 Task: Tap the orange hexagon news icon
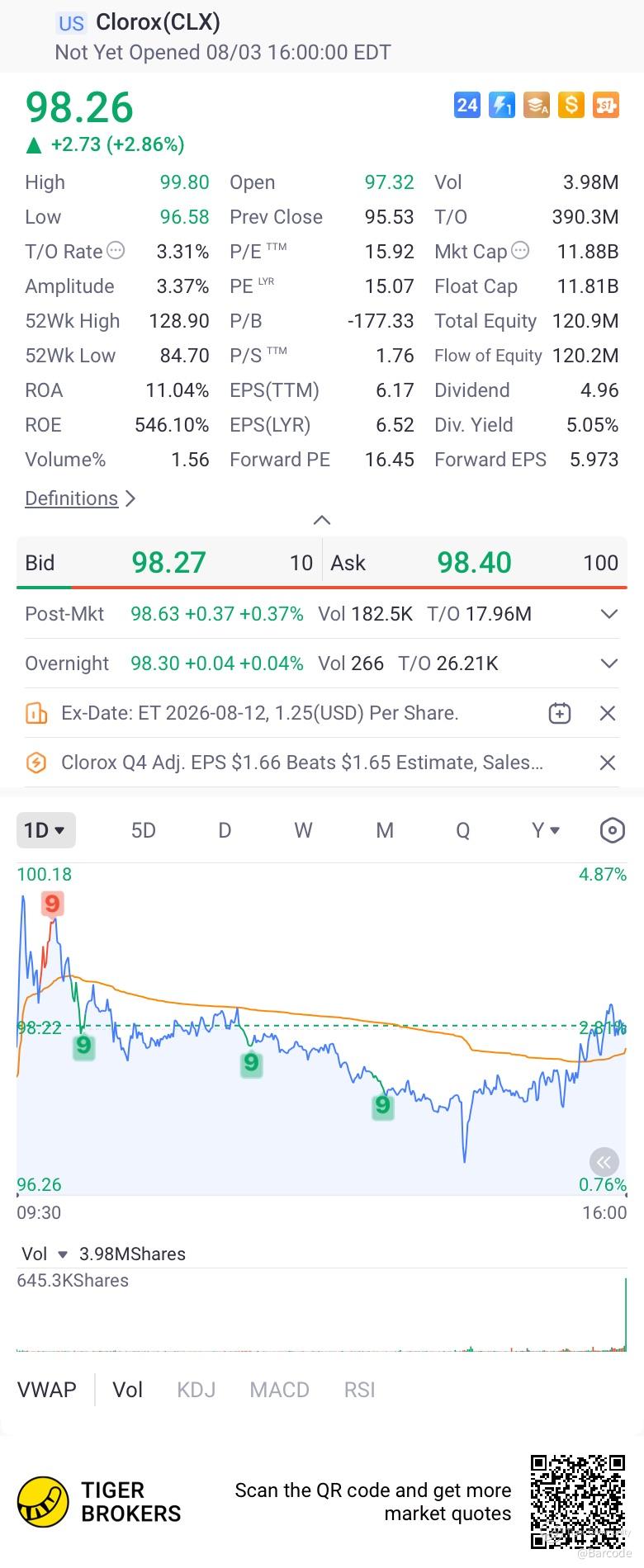click(36, 763)
